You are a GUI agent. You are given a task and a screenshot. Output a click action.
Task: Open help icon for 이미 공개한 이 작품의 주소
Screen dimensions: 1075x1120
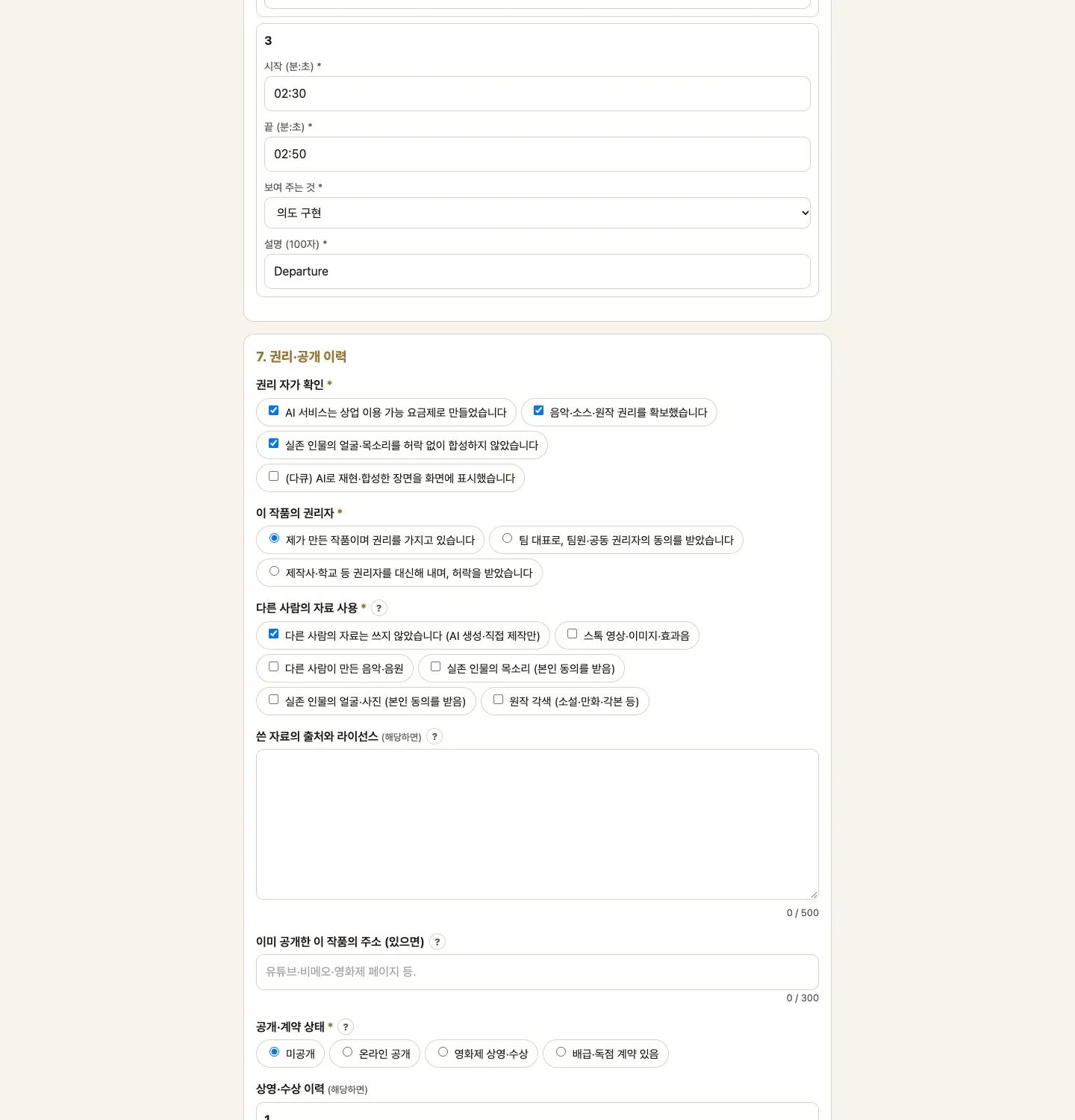click(x=437, y=942)
